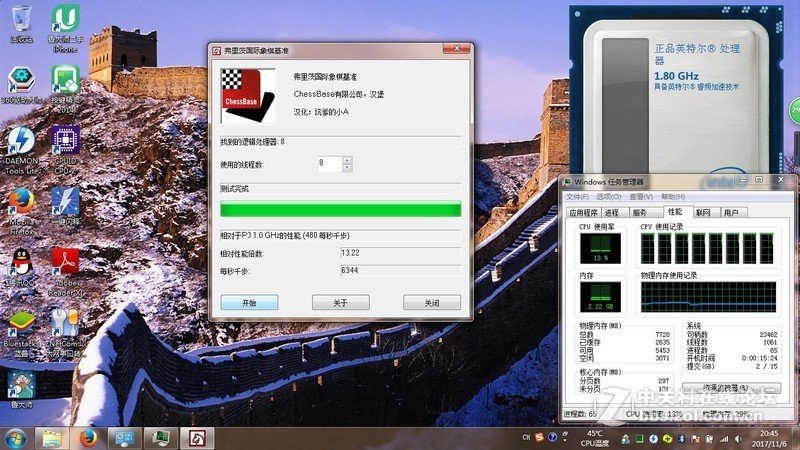Open the network signal tray icon

(724, 439)
